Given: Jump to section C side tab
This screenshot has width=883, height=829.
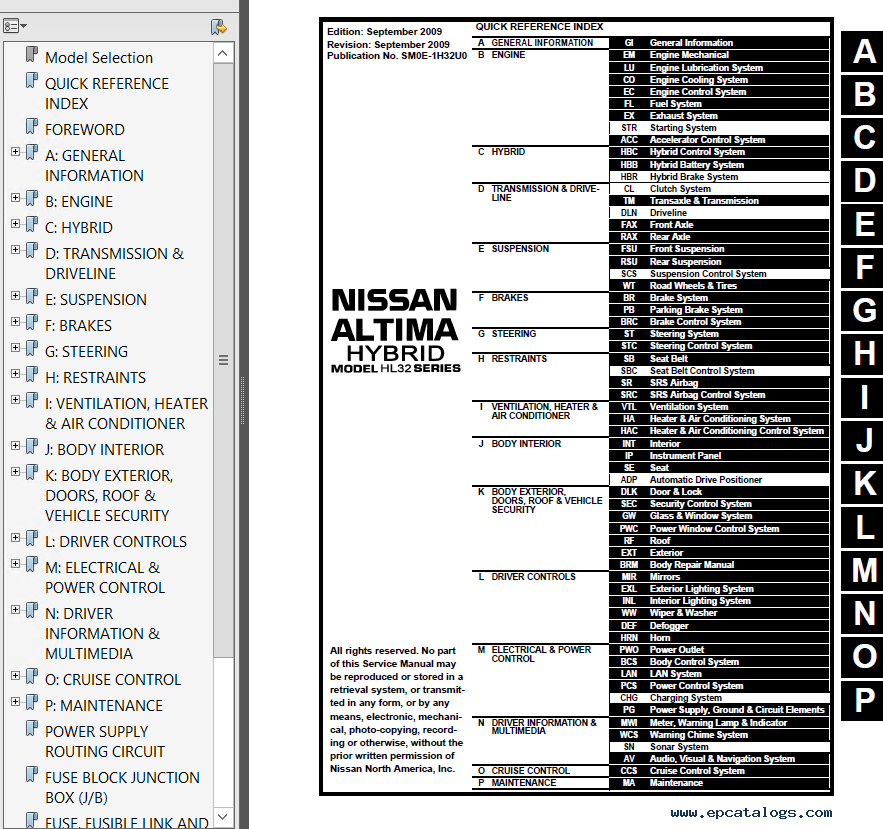Looking at the screenshot, I should 863,137.
